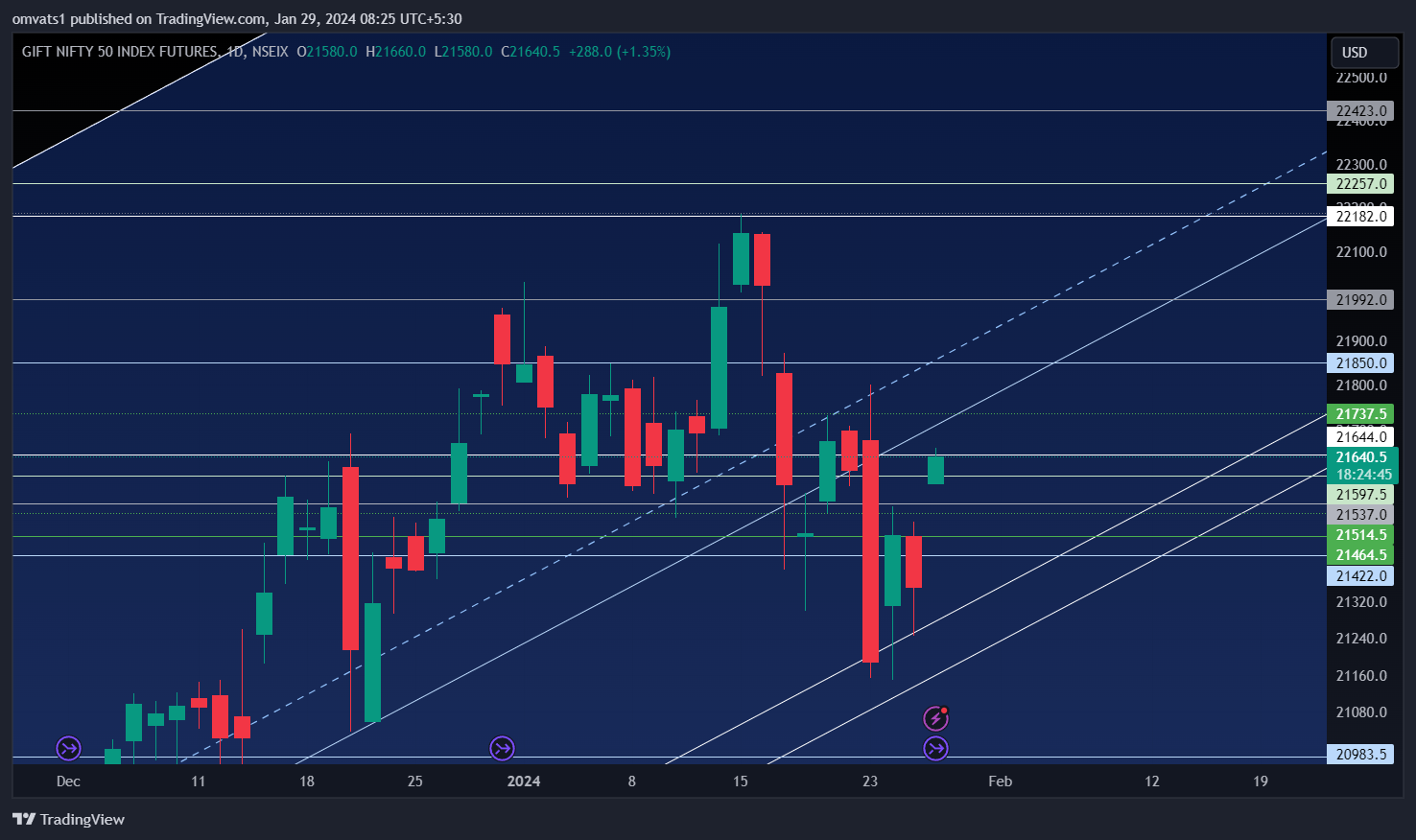Image resolution: width=1416 pixels, height=840 pixels.
Task: Click the GIFT NIFTY 50 INDEX FUTURES title
Action: pyautogui.click(x=120, y=52)
